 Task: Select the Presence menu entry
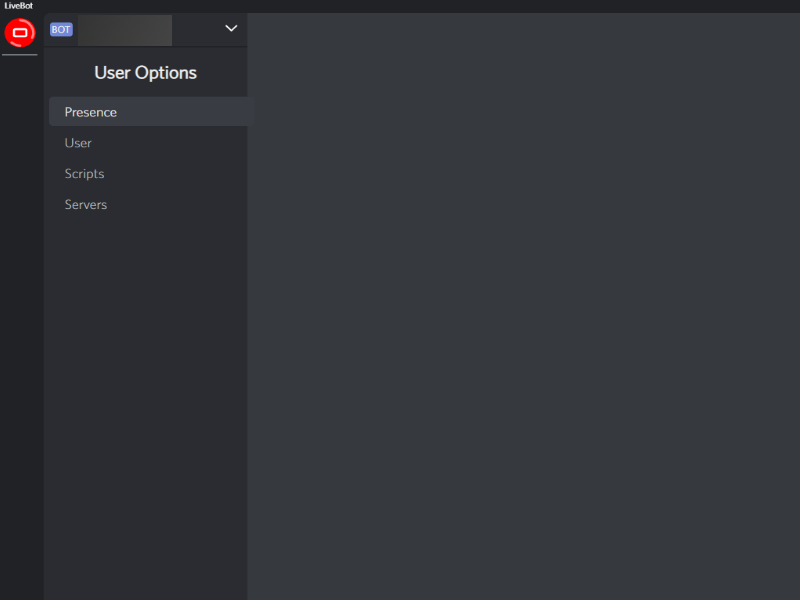click(91, 111)
